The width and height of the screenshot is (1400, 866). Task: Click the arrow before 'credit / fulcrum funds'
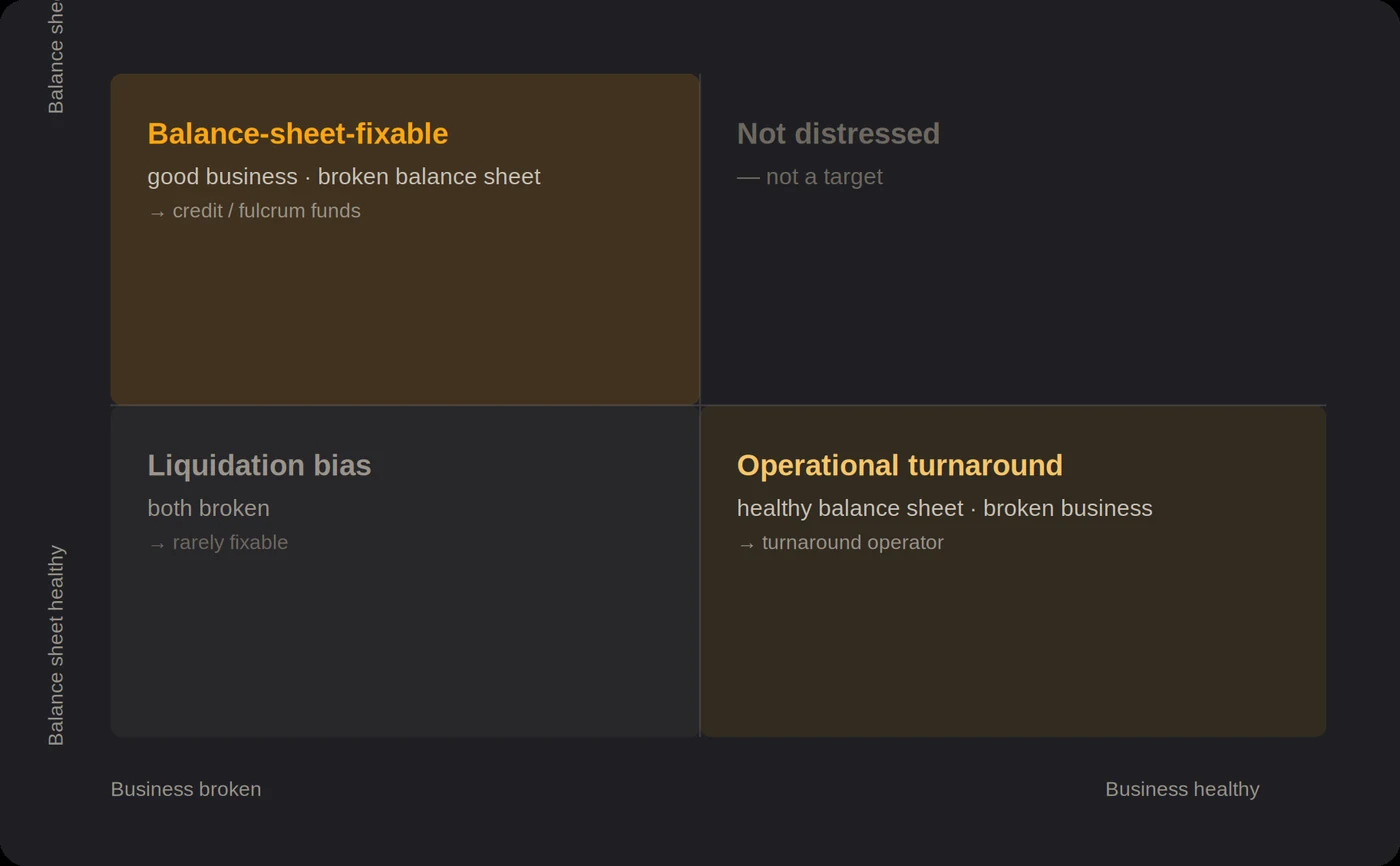(157, 212)
